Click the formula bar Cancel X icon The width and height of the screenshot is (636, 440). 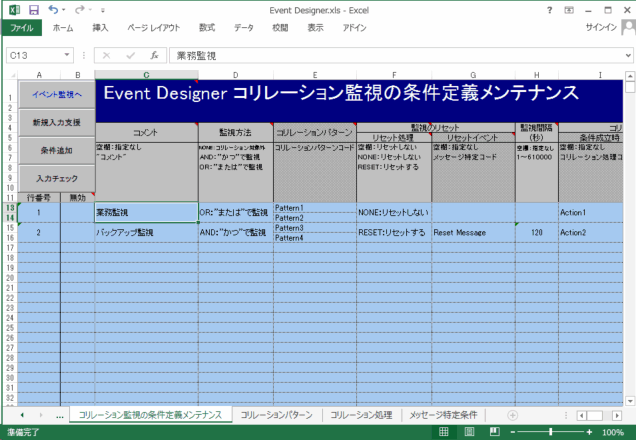coord(106,55)
